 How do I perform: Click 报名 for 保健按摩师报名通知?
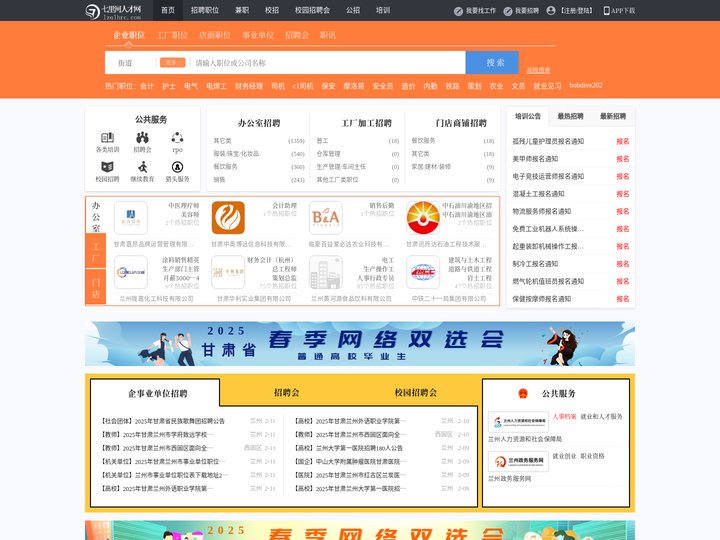point(623,299)
